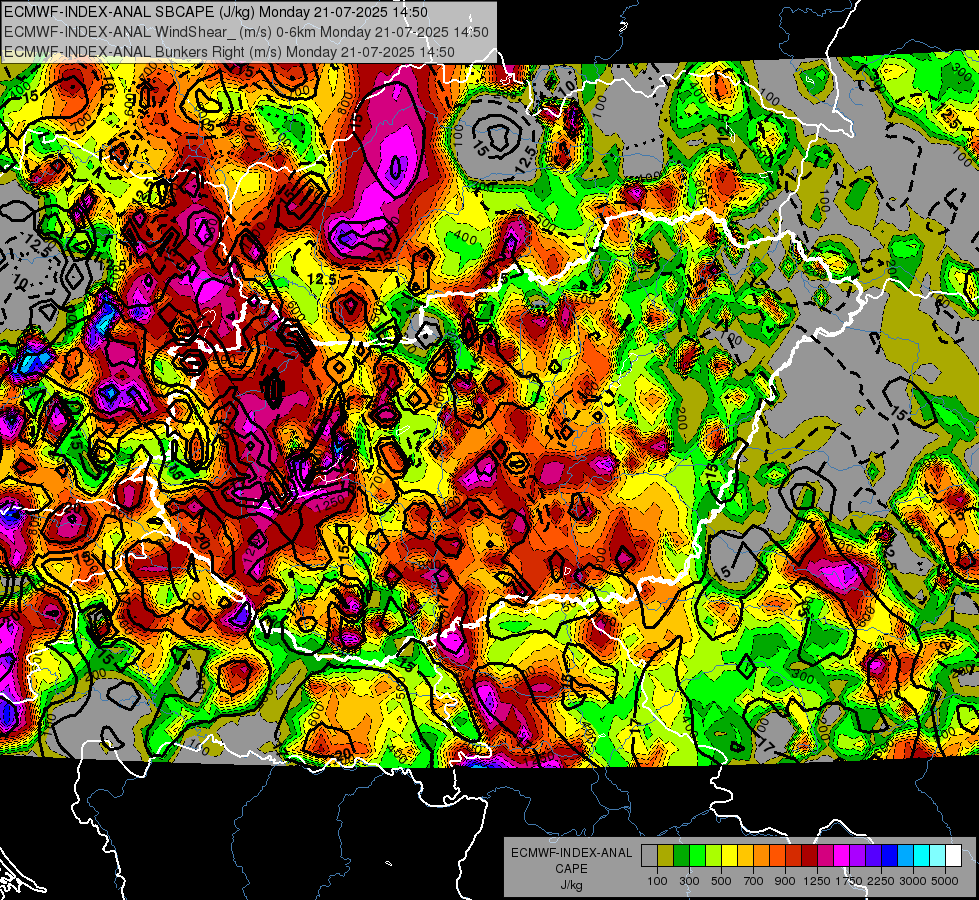Select the indigo violet legend swatch
This screenshot has width=979, height=900.
(x=873, y=856)
